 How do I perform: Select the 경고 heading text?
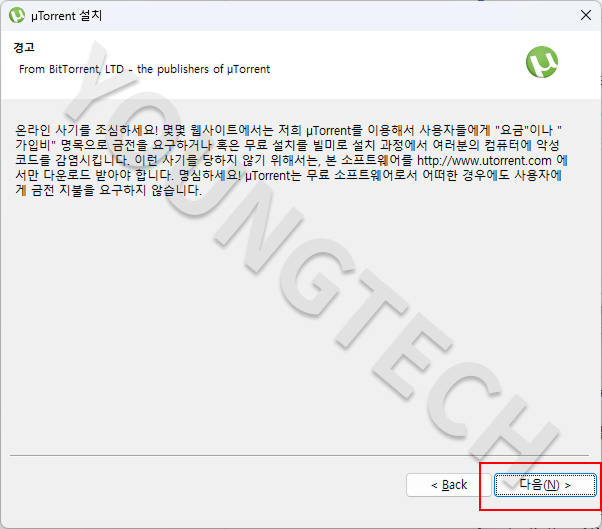pos(24,48)
